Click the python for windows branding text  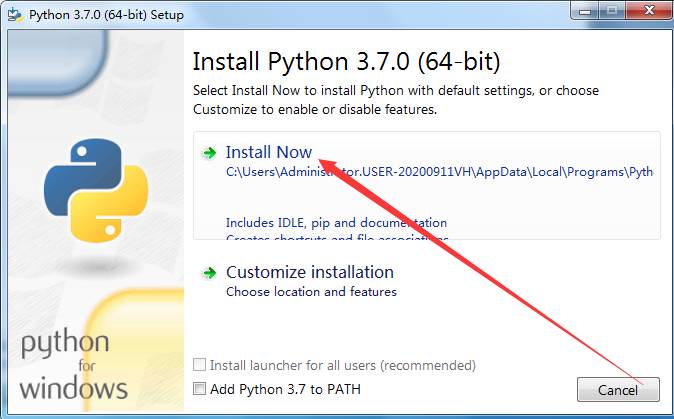click(74, 365)
